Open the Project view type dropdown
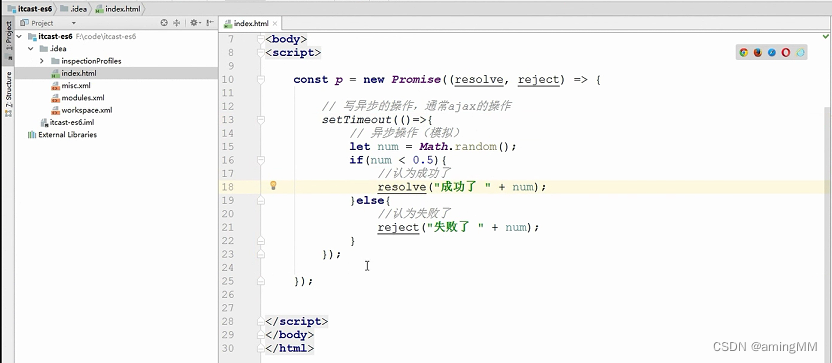 [74, 23]
